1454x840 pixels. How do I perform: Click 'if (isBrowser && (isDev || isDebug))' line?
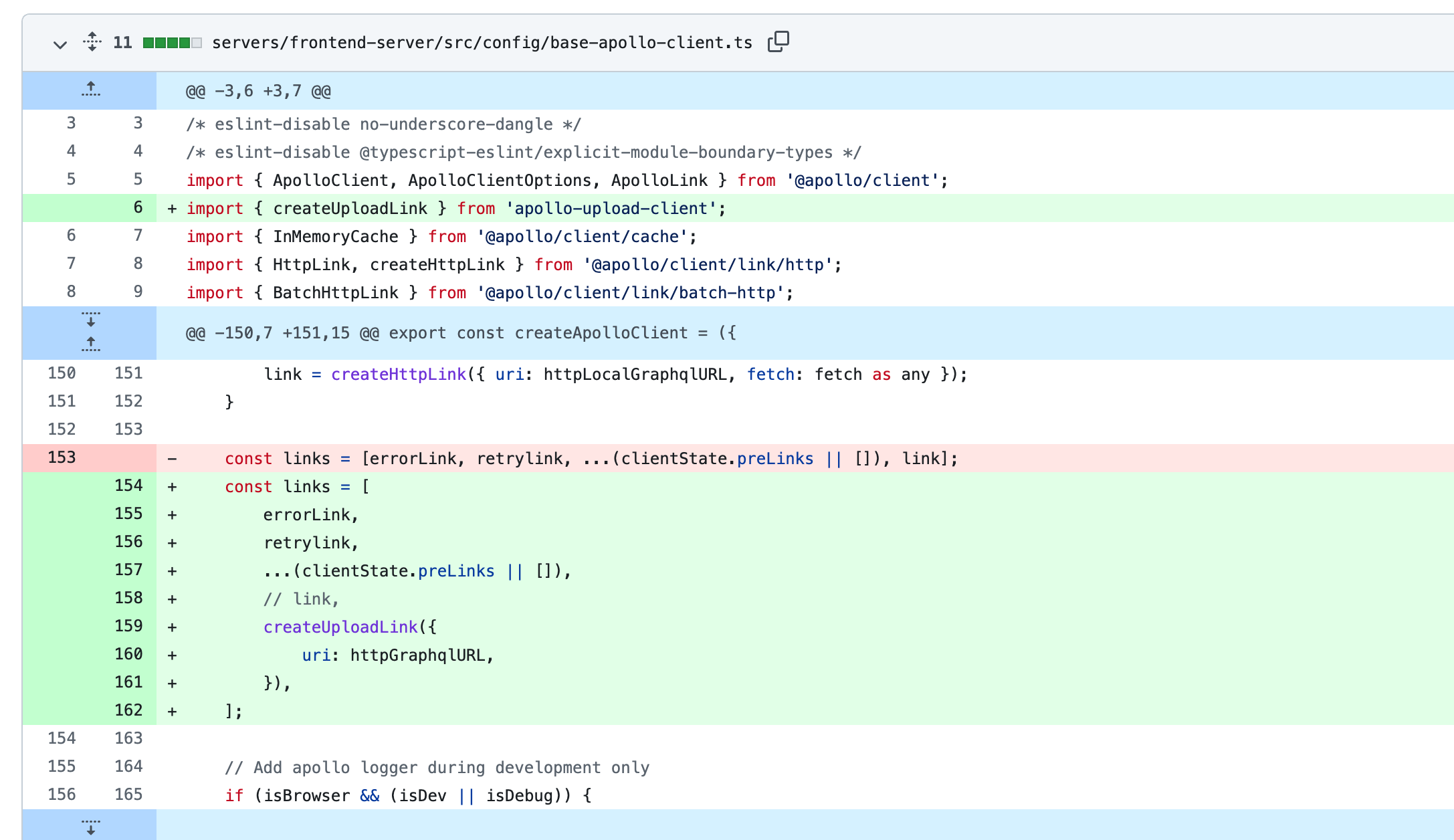click(408, 796)
